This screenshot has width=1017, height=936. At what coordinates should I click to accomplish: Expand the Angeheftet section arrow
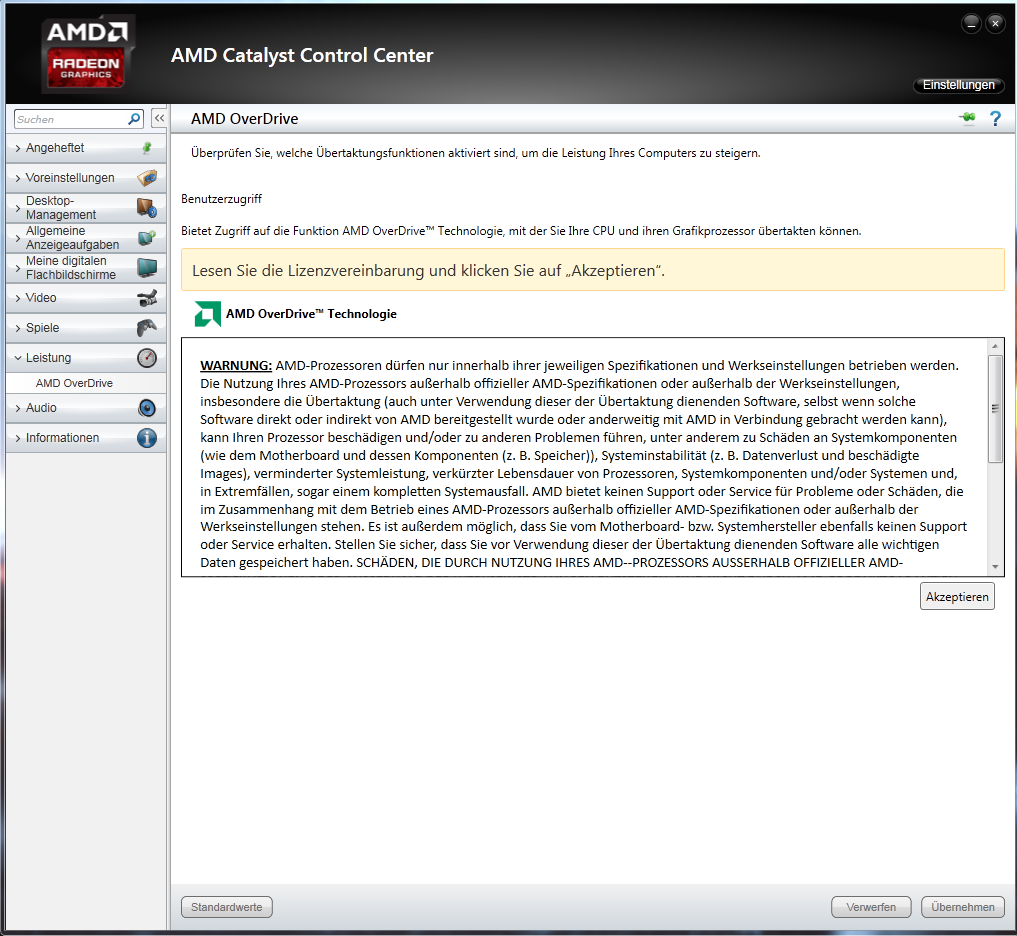point(18,149)
